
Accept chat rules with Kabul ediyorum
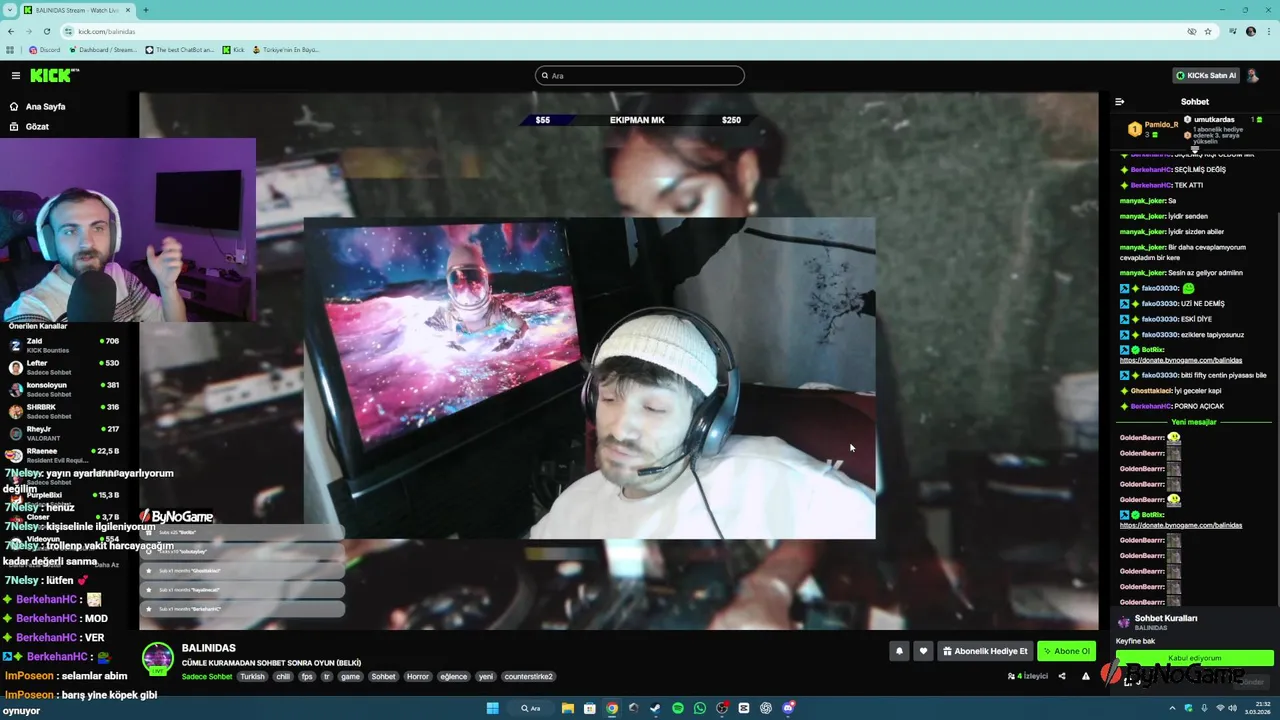1195,658
